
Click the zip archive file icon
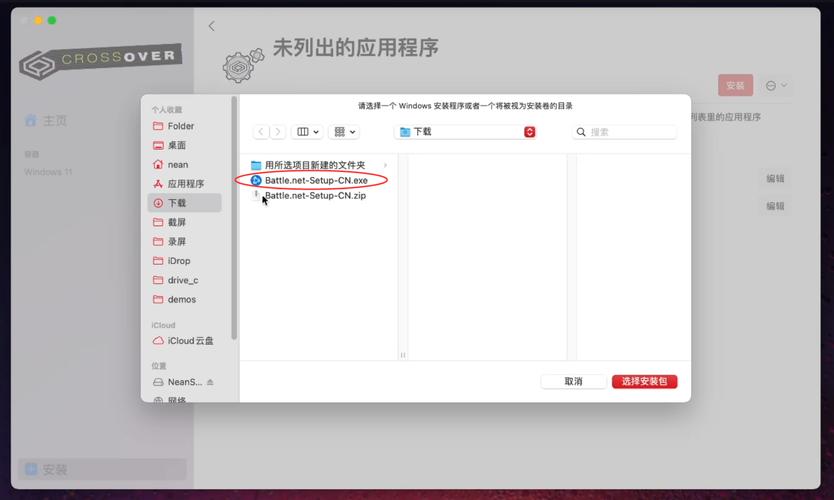coord(256,195)
